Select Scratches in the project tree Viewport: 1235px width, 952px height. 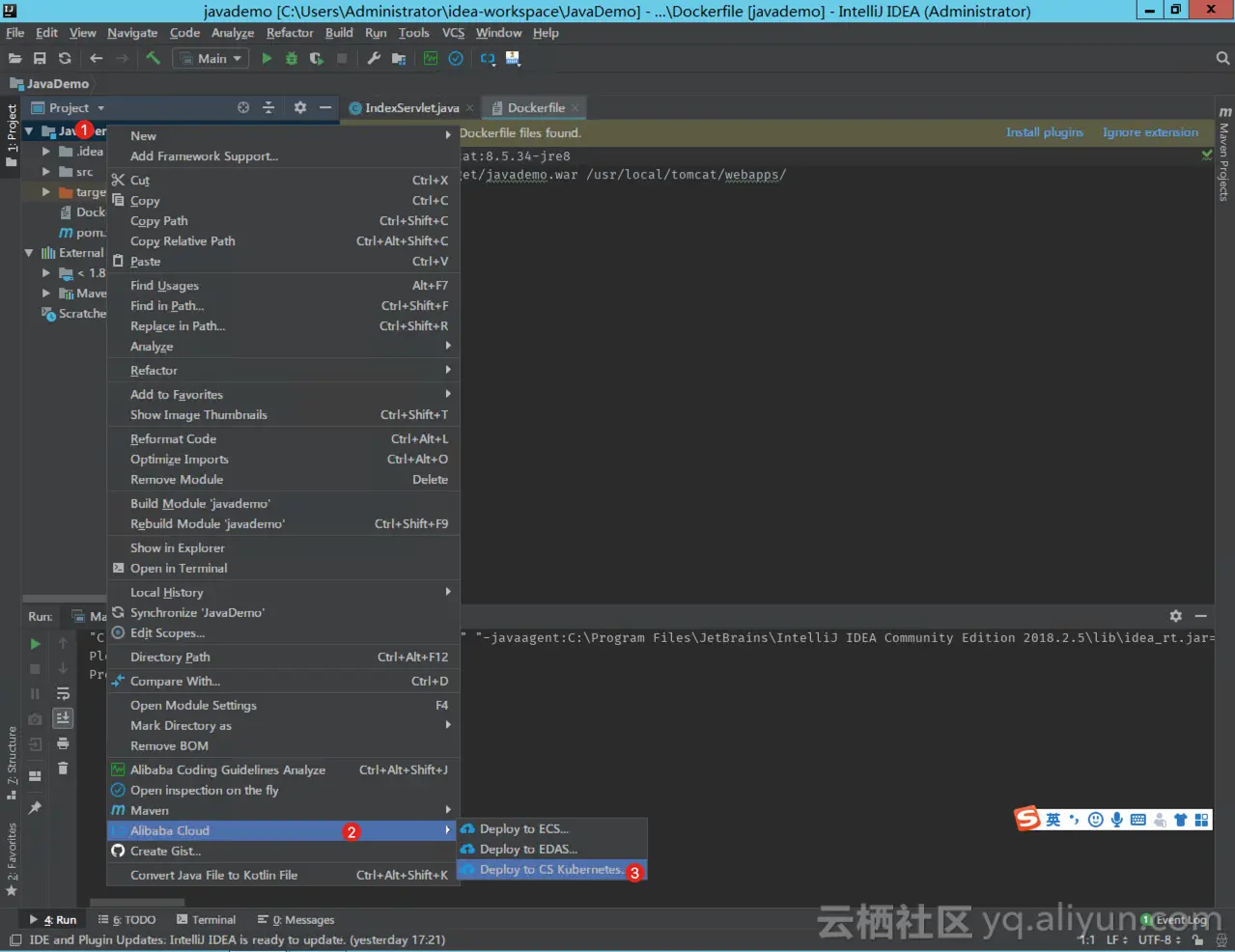pos(74,314)
